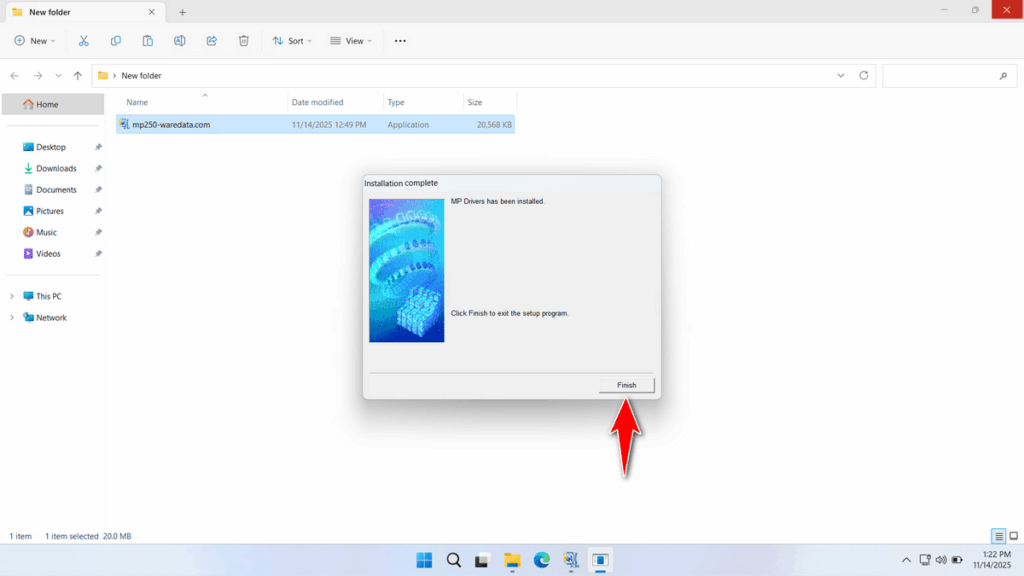The width and height of the screenshot is (1024, 576).
Task: Switch to large thumbnails layout
Action: [x=1012, y=536]
